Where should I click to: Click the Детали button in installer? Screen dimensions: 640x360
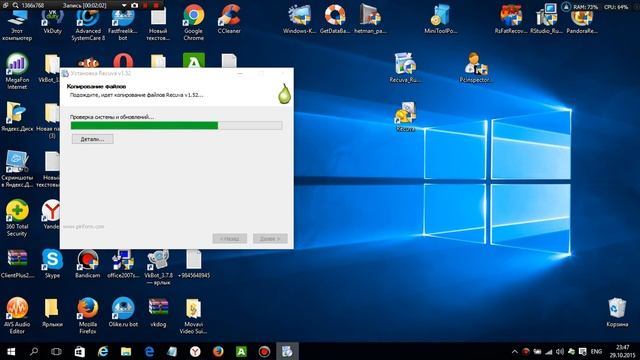tap(93, 139)
